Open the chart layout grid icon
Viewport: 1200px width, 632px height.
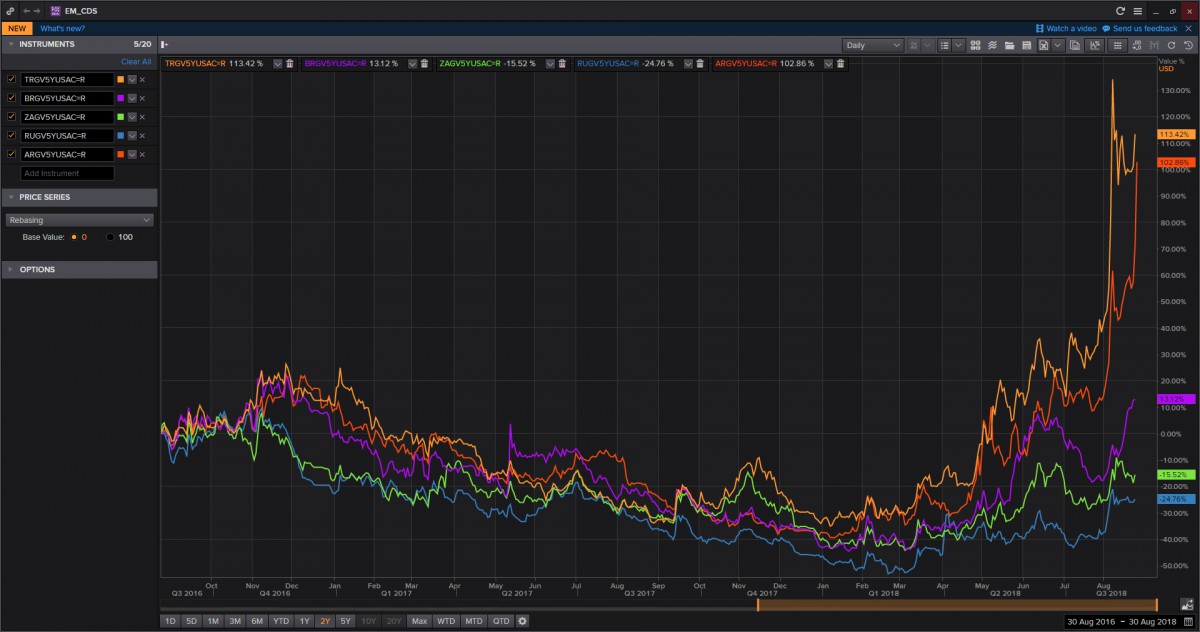pos(975,45)
